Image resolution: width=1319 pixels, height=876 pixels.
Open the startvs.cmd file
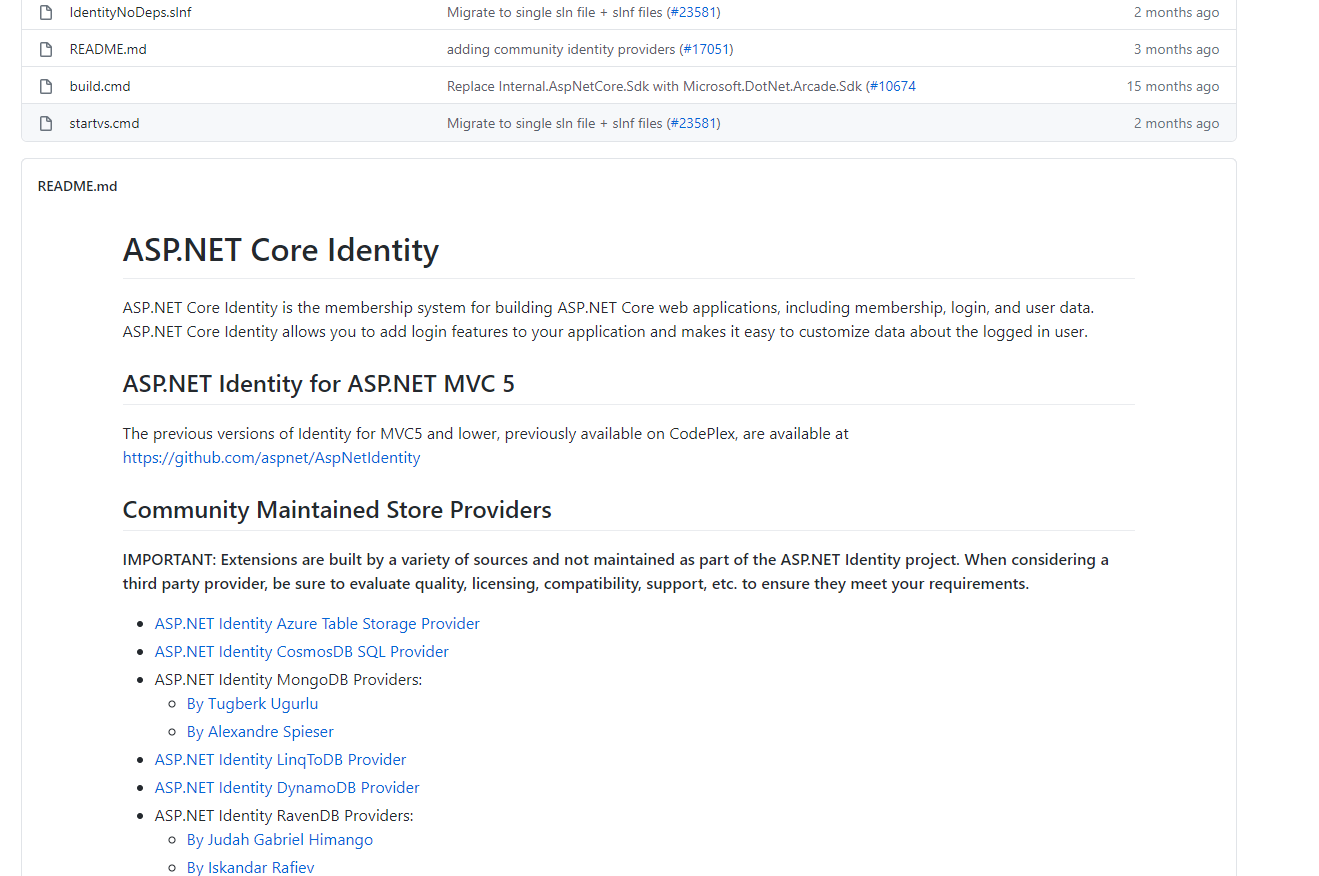pos(104,123)
